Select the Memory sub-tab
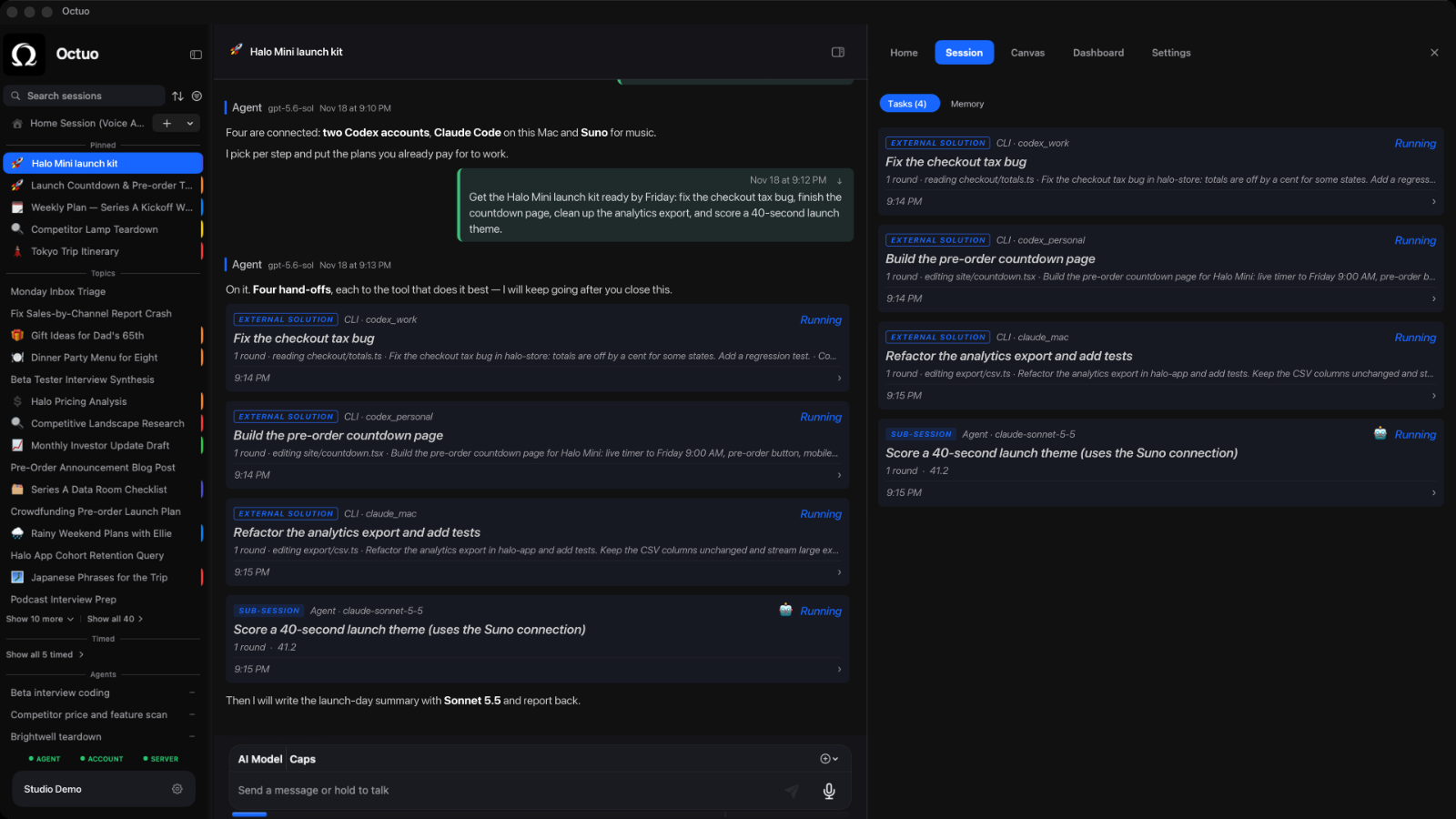The image size is (1456, 819). coord(967,104)
